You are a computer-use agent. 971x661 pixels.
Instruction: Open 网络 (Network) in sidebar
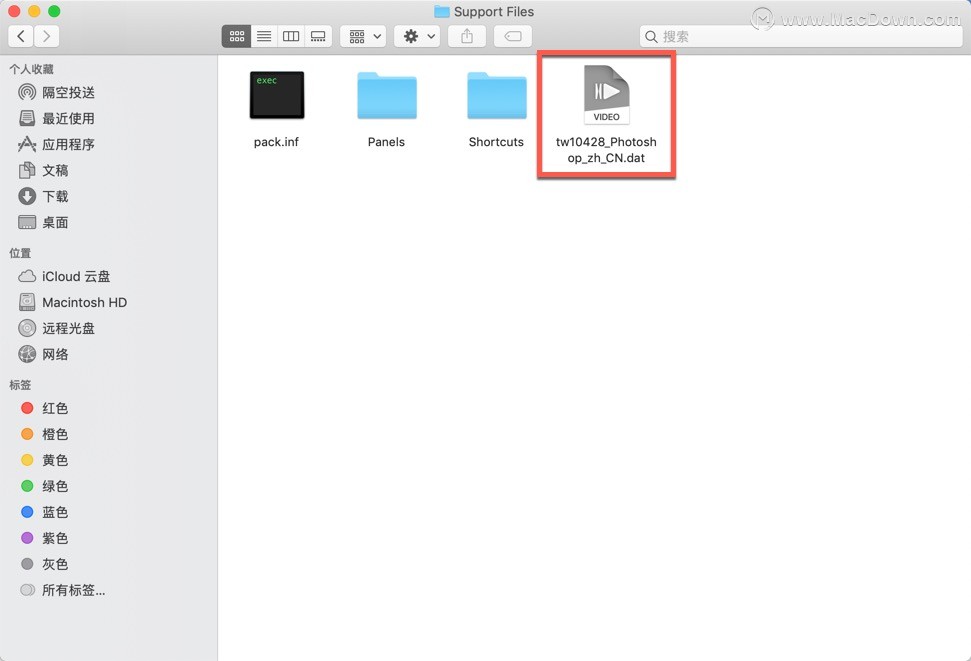point(54,354)
